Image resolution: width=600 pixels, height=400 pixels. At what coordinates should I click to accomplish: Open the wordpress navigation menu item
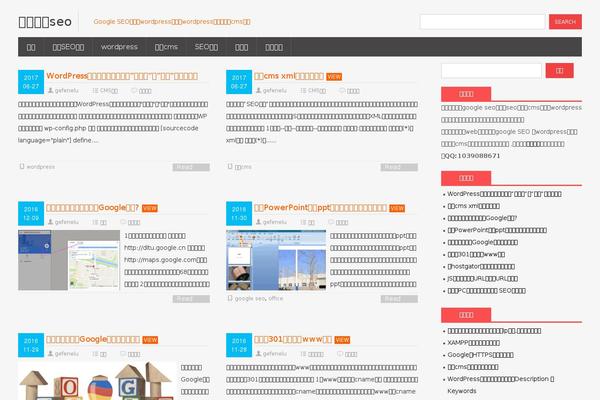(119, 47)
